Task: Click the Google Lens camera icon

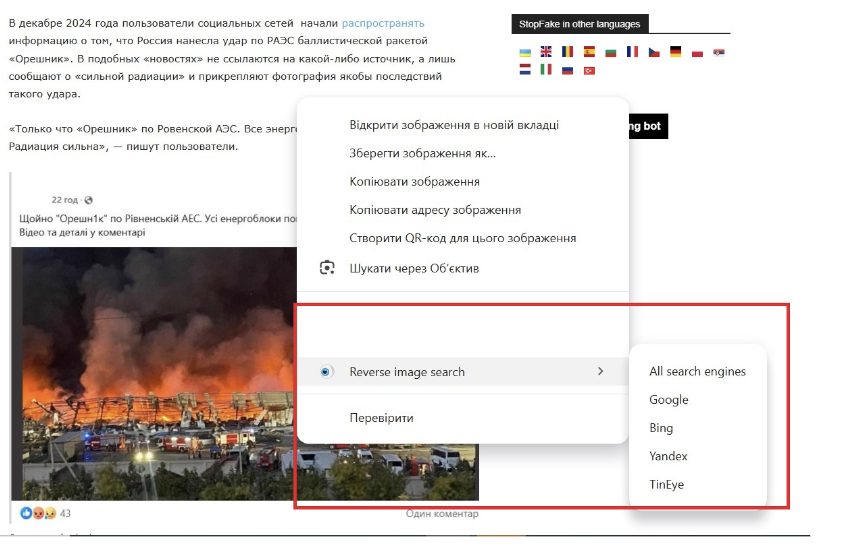Action: (326, 268)
